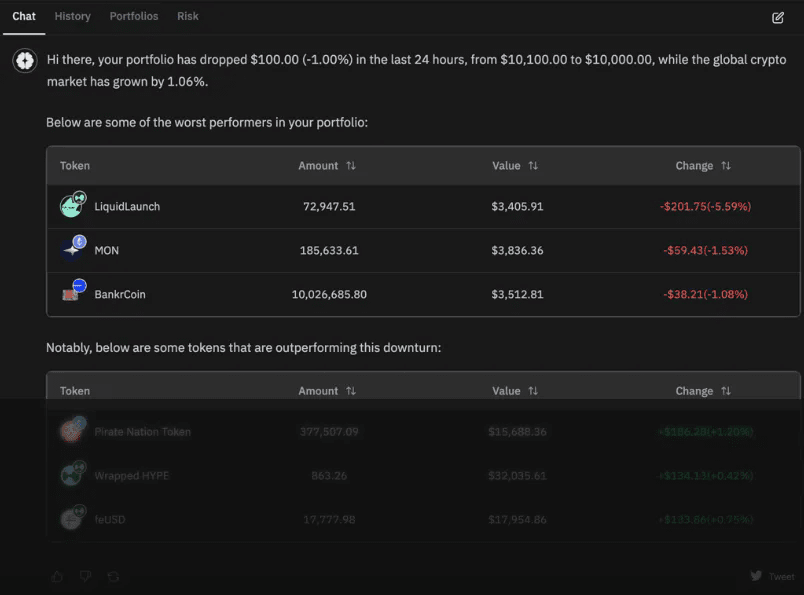Click the MON token icon
This screenshot has width=804, height=595.
point(72,249)
